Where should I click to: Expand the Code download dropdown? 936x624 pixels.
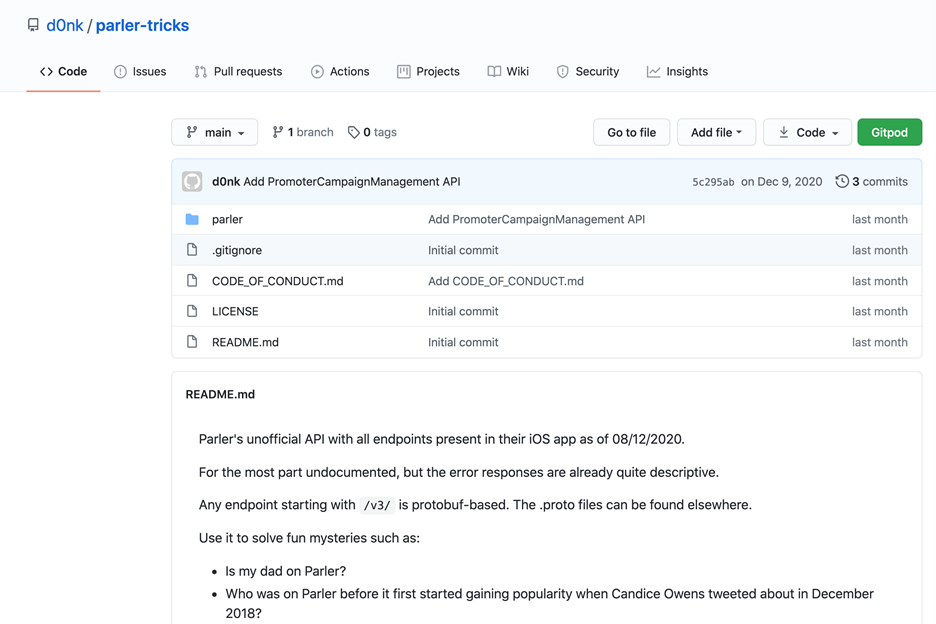click(x=808, y=132)
